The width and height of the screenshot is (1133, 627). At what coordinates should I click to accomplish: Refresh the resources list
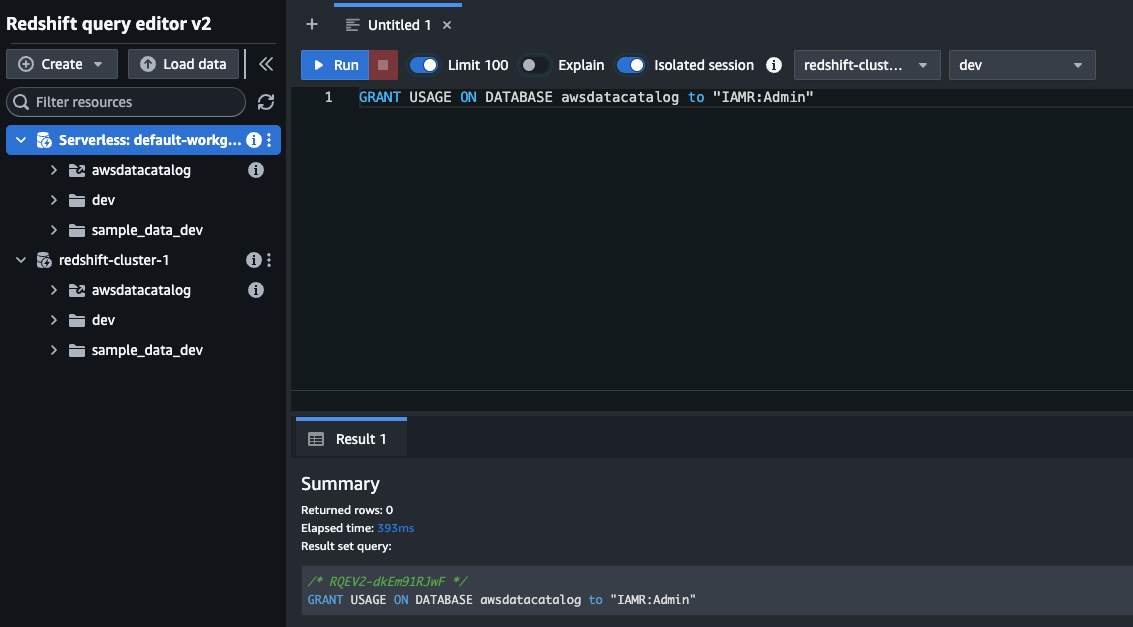click(x=266, y=102)
